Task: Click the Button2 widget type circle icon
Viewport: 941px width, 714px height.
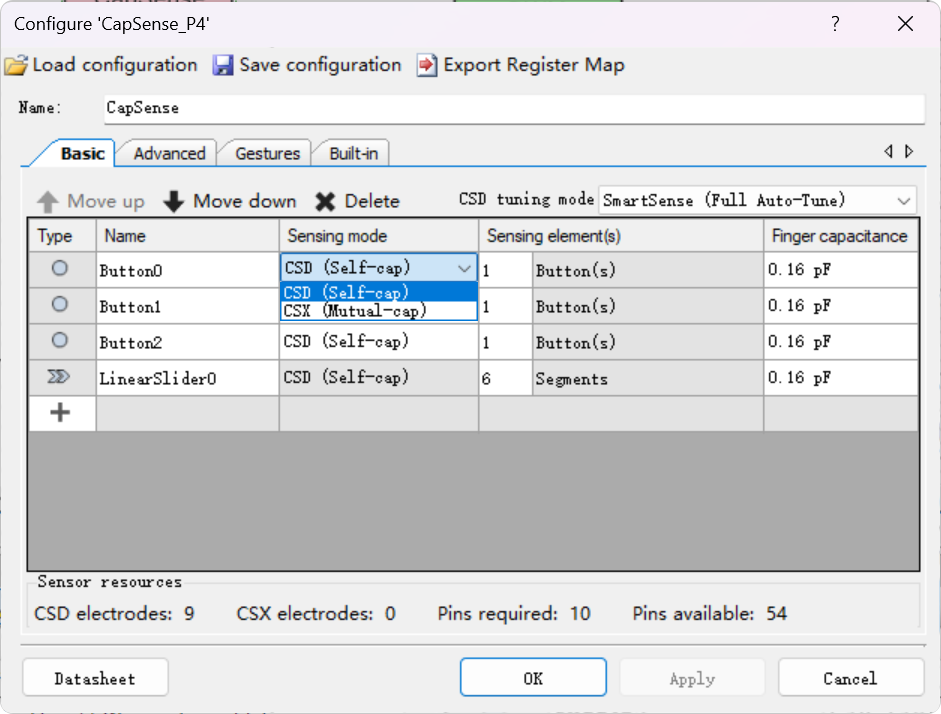Action: tap(59, 340)
